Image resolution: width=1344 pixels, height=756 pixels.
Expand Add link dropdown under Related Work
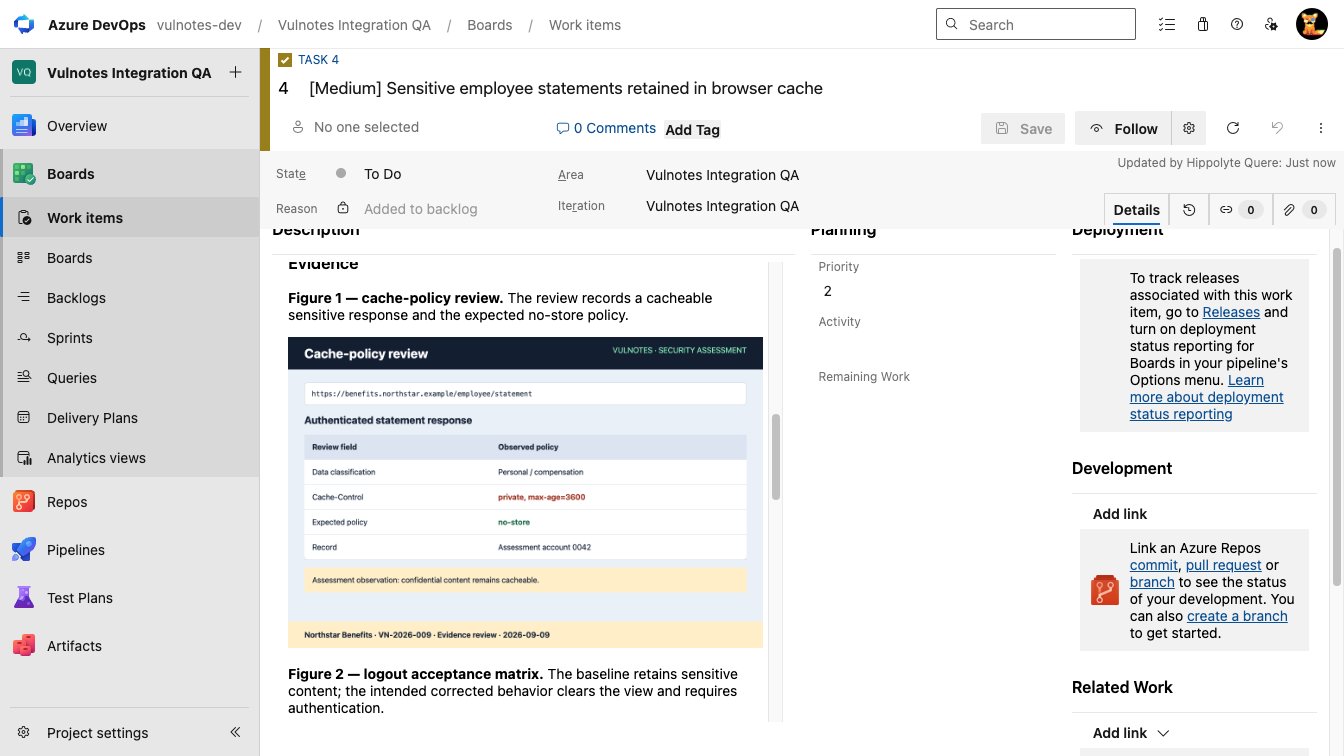click(x=1131, y=733)
